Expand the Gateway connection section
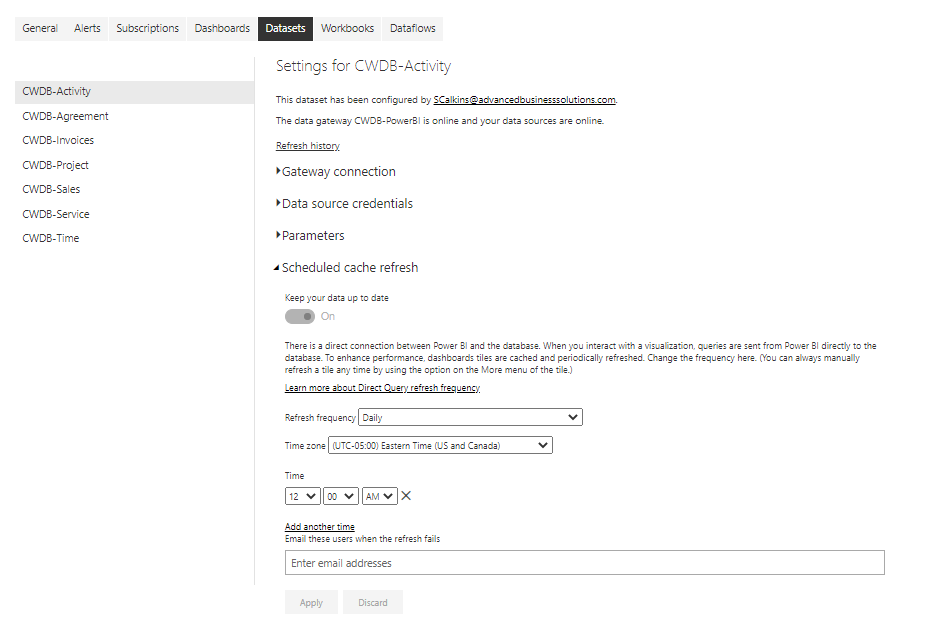The image size is (927, 629). (336, 171)
